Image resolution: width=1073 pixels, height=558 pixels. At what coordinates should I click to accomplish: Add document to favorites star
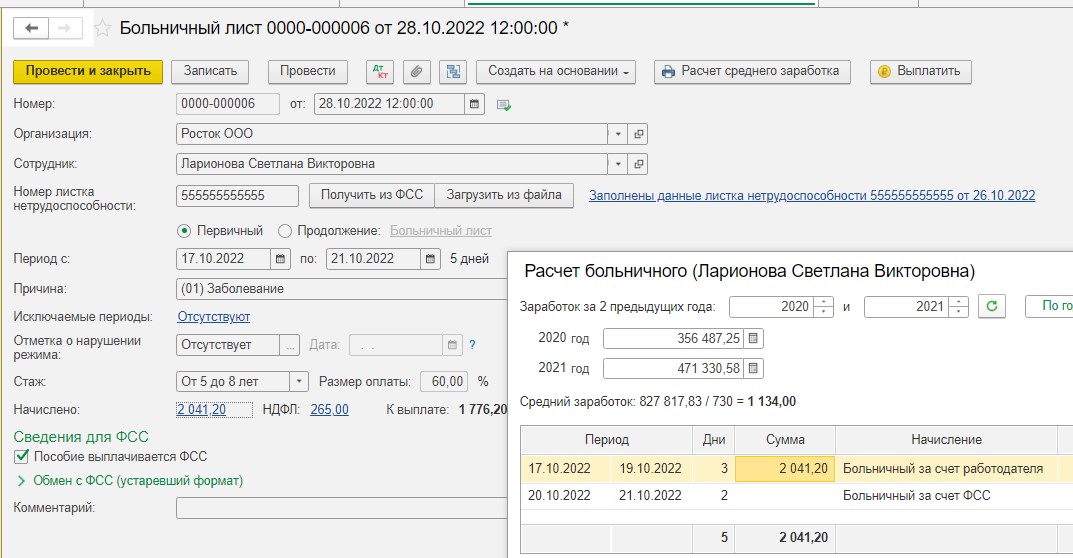103,28
